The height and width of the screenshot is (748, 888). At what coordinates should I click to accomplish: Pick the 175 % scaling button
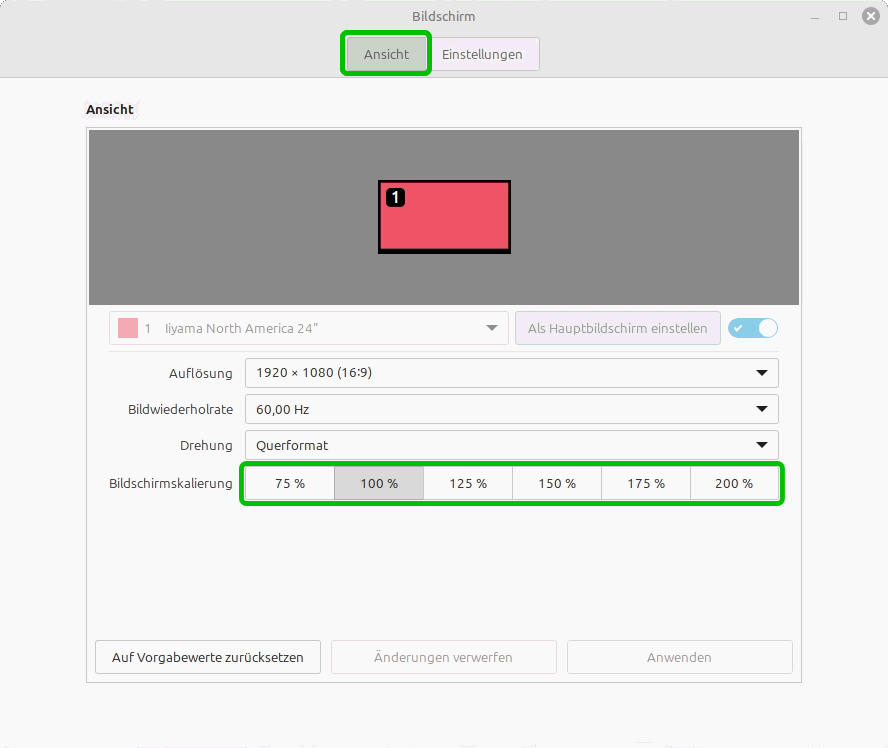646,483
